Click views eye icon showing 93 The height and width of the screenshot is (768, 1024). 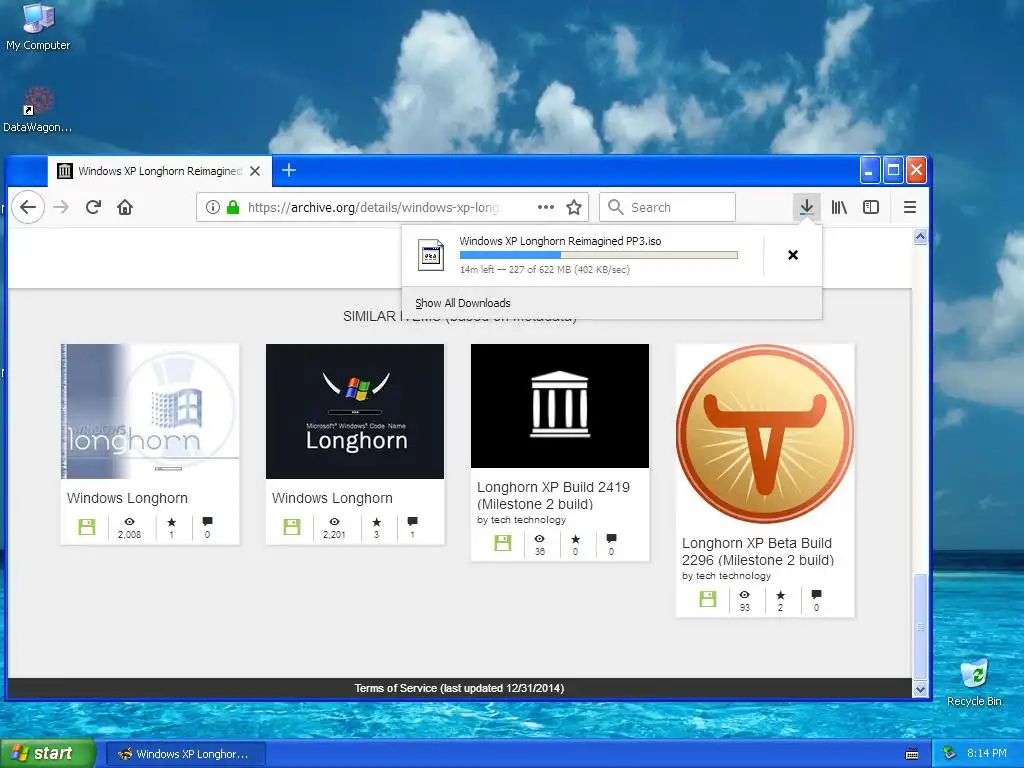tap(744, 595)
